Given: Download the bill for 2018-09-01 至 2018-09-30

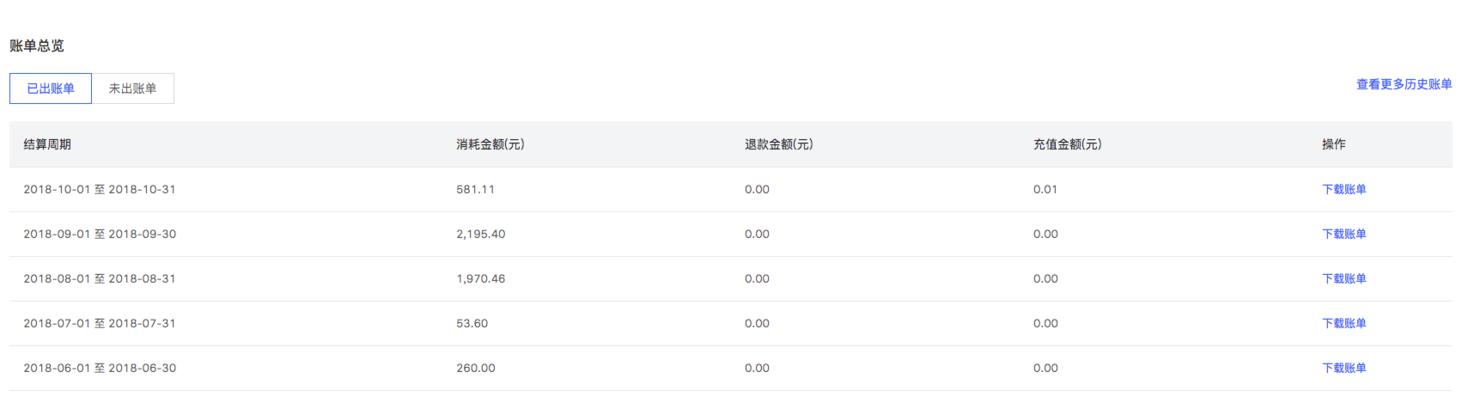Looking at the screenshot, I should (1344, 234).
